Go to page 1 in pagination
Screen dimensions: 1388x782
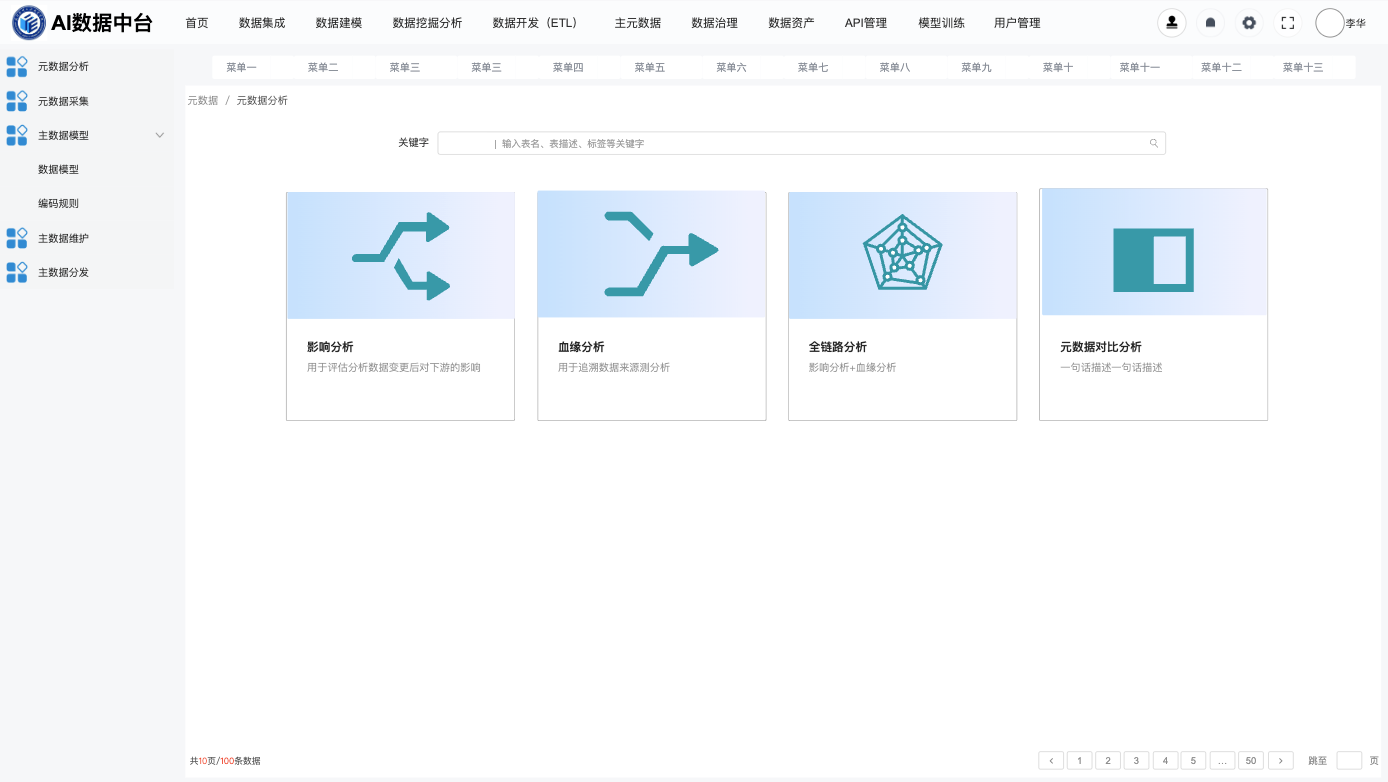pyautogui.click(x=1080, y=761)
